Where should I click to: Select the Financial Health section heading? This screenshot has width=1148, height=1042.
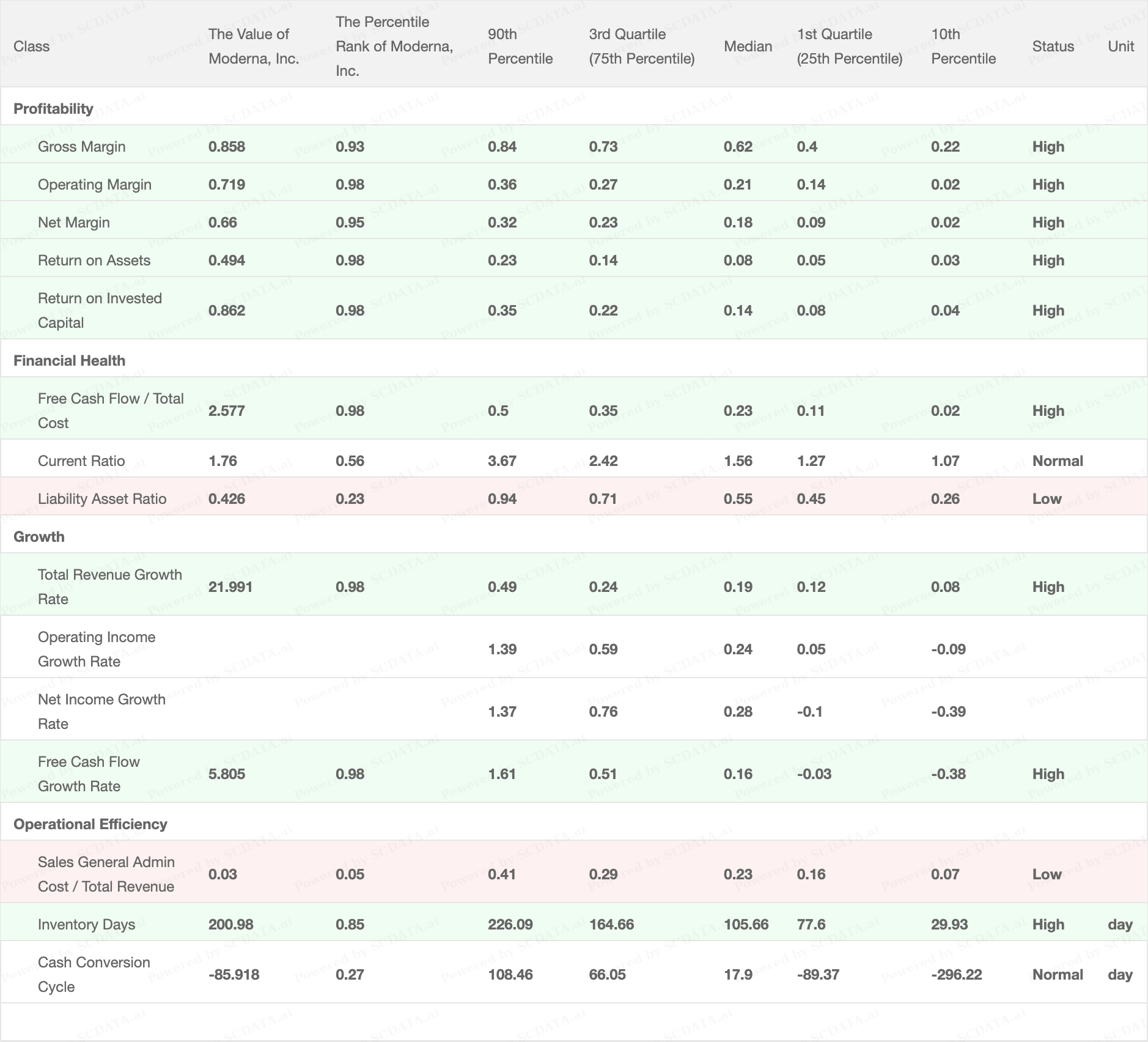coord(69,361)
